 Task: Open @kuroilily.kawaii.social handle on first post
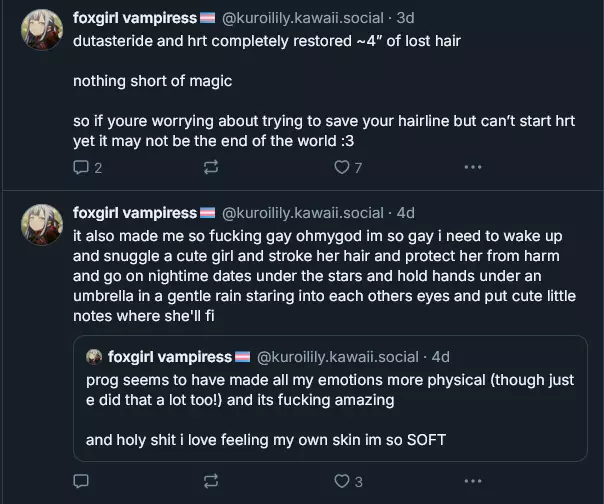pos(303,18)
